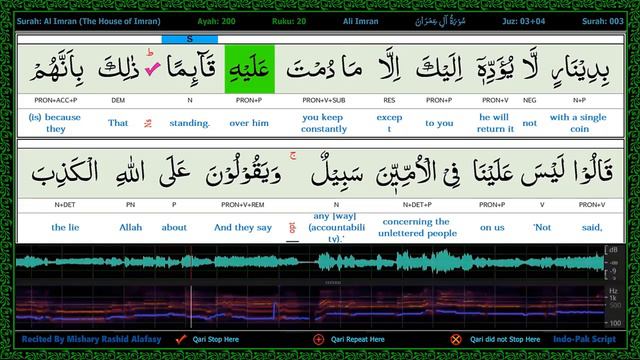This screenshot has height=360, width=640.
Task: Click the 'Juz: 03+04' header text
Action: tap(524, 21)
